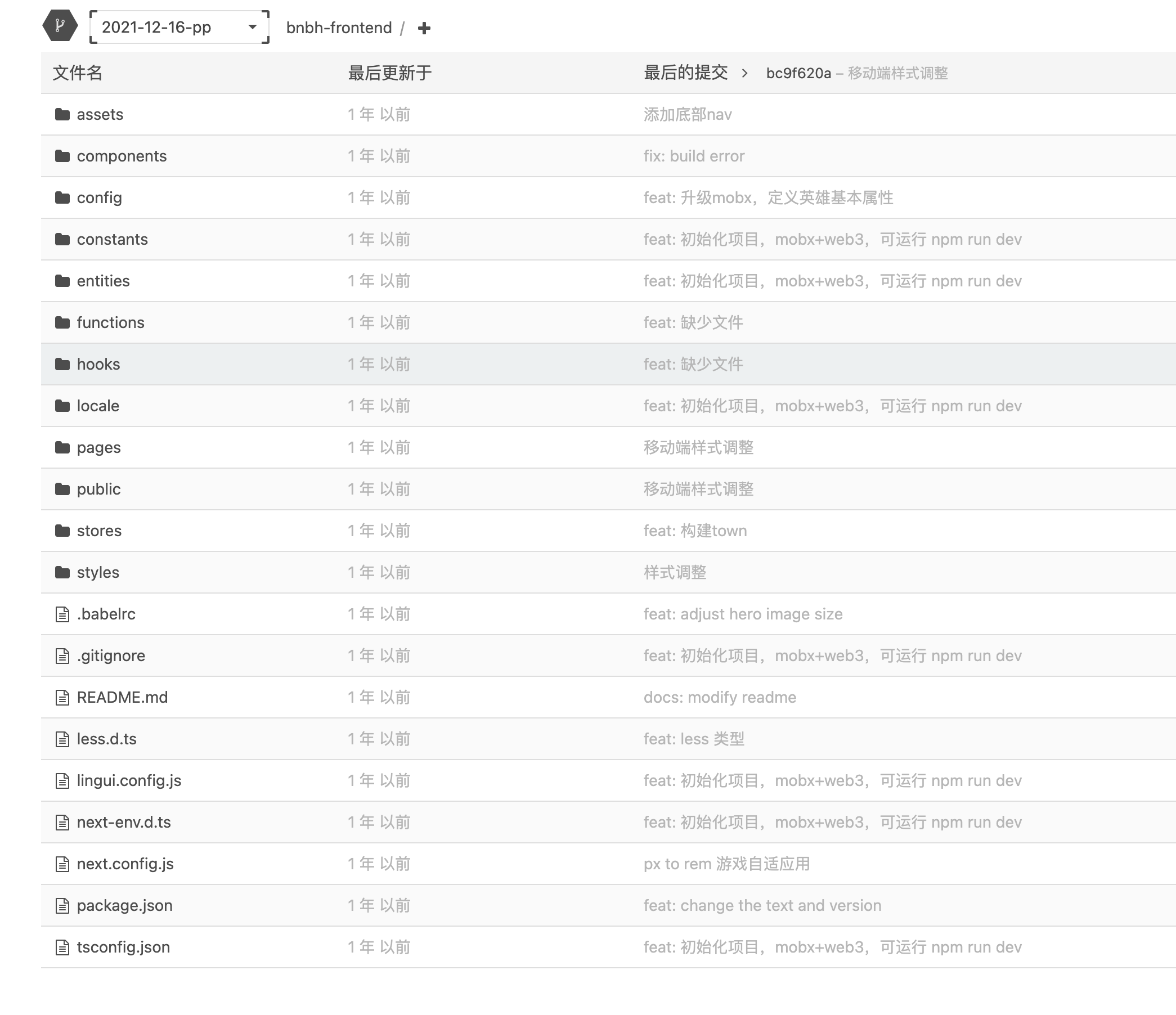
Task: Click the README.md file icon
Action: click(62, 697)
